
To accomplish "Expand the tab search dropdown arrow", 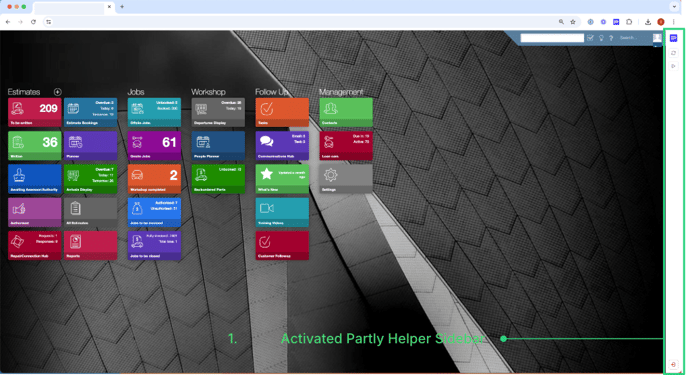I will tap(674, 7).
